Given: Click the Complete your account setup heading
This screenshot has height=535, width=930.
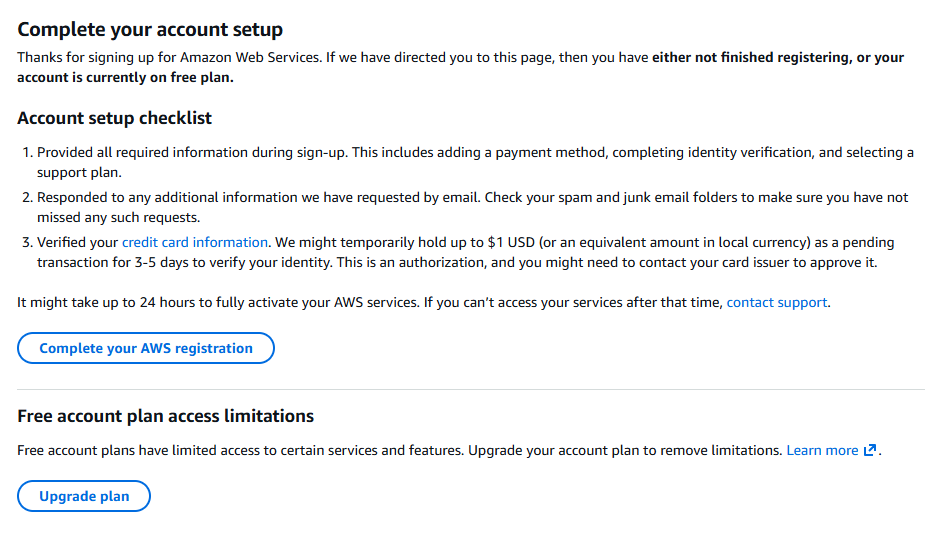Looking at the screenshot, I should (x=150, y=30).
